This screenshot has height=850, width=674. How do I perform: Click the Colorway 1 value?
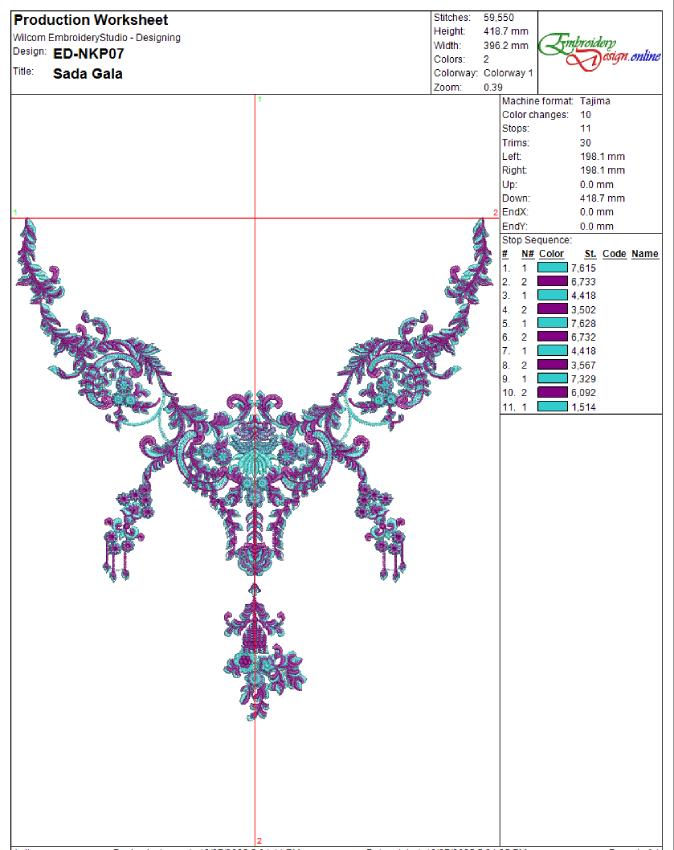(510, 72)
